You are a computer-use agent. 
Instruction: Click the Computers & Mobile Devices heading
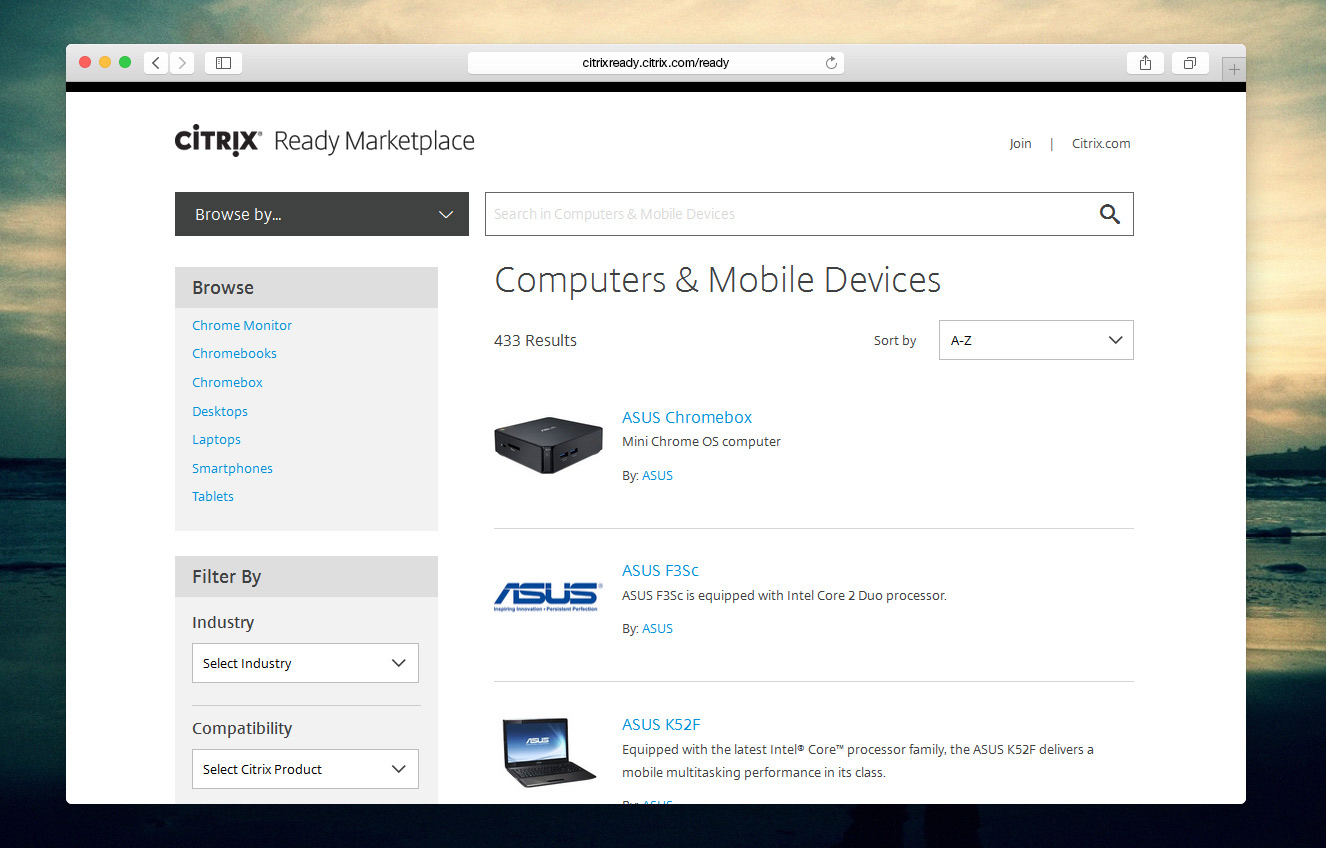pos(718,280)
